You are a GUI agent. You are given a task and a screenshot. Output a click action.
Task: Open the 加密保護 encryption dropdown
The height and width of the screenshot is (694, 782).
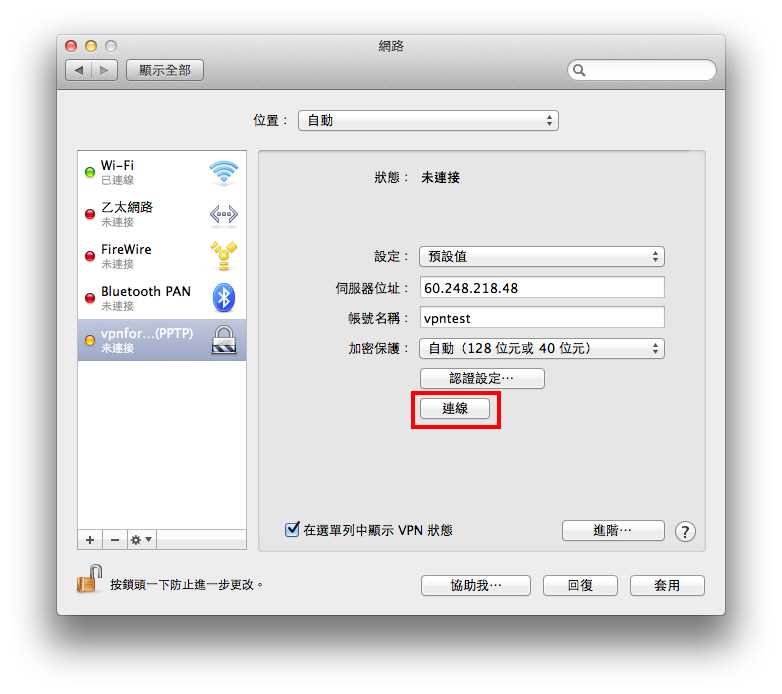coord(542,348)
